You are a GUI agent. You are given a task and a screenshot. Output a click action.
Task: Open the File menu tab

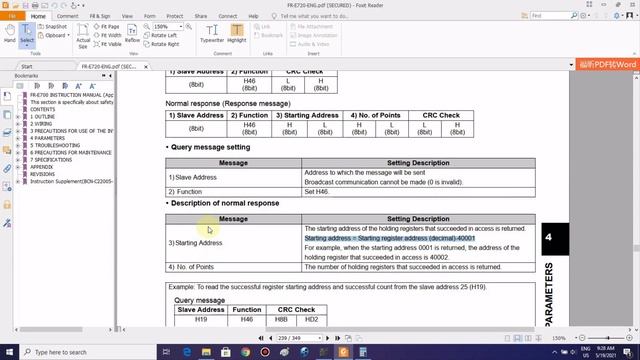coord(12,16)
